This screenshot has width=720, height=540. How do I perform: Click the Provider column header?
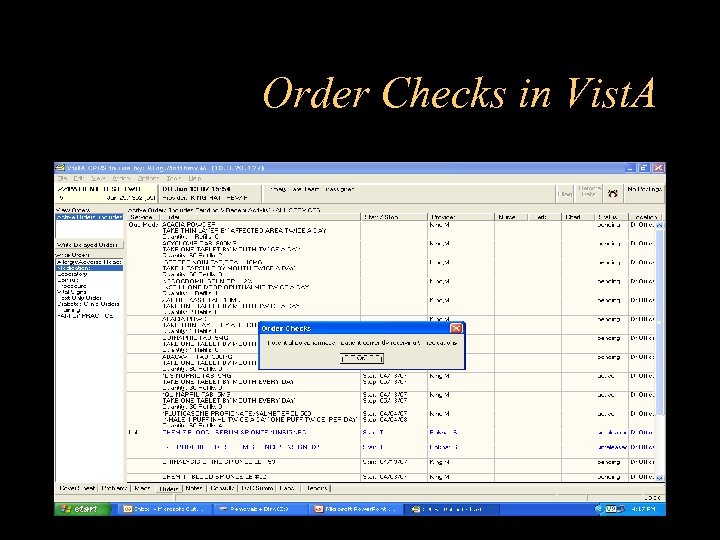[461, 217]
